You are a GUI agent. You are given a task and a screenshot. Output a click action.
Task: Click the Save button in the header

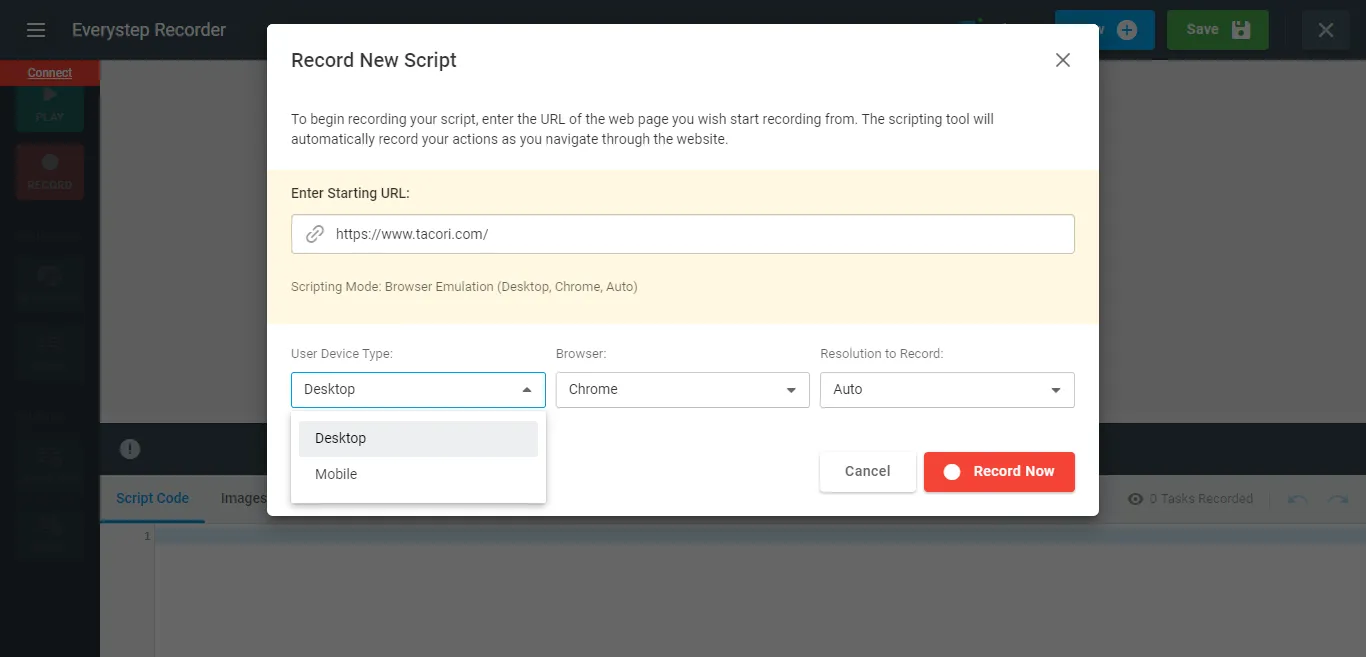[1218, 30]
